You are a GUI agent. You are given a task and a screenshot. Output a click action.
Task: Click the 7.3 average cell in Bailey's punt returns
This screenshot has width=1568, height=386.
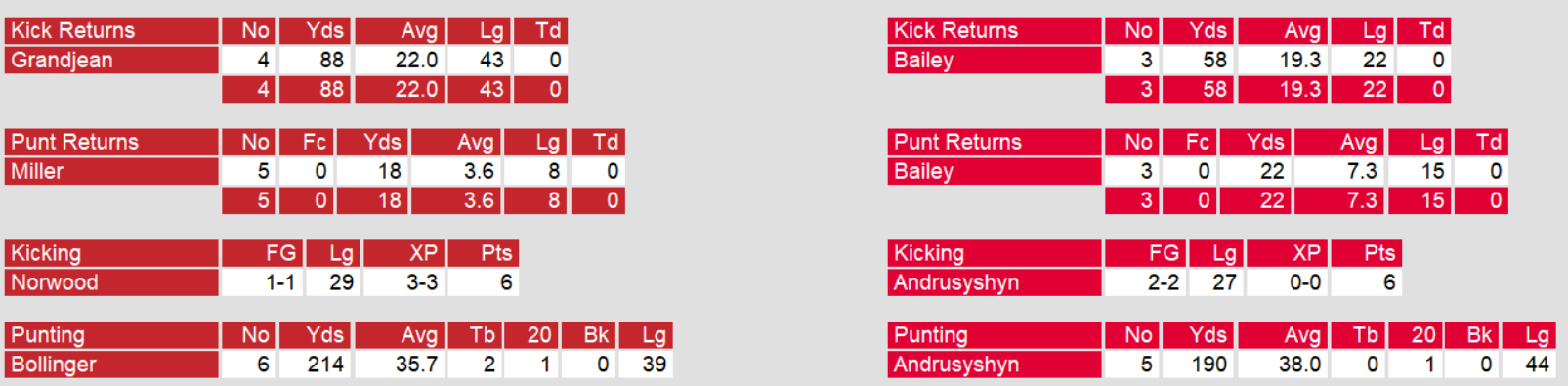(1339, 171)
